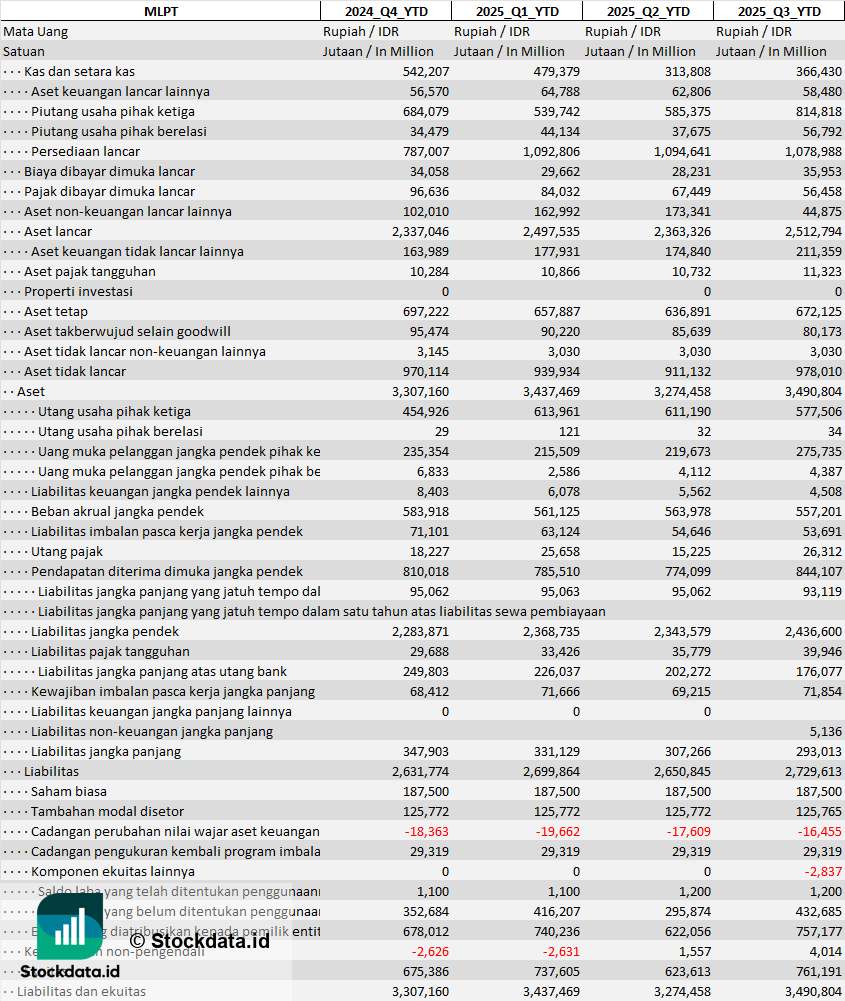The height and width of the screenshot is (1001, 845).
Task: Click total Aset value 3,307,160
Action: 421,391
